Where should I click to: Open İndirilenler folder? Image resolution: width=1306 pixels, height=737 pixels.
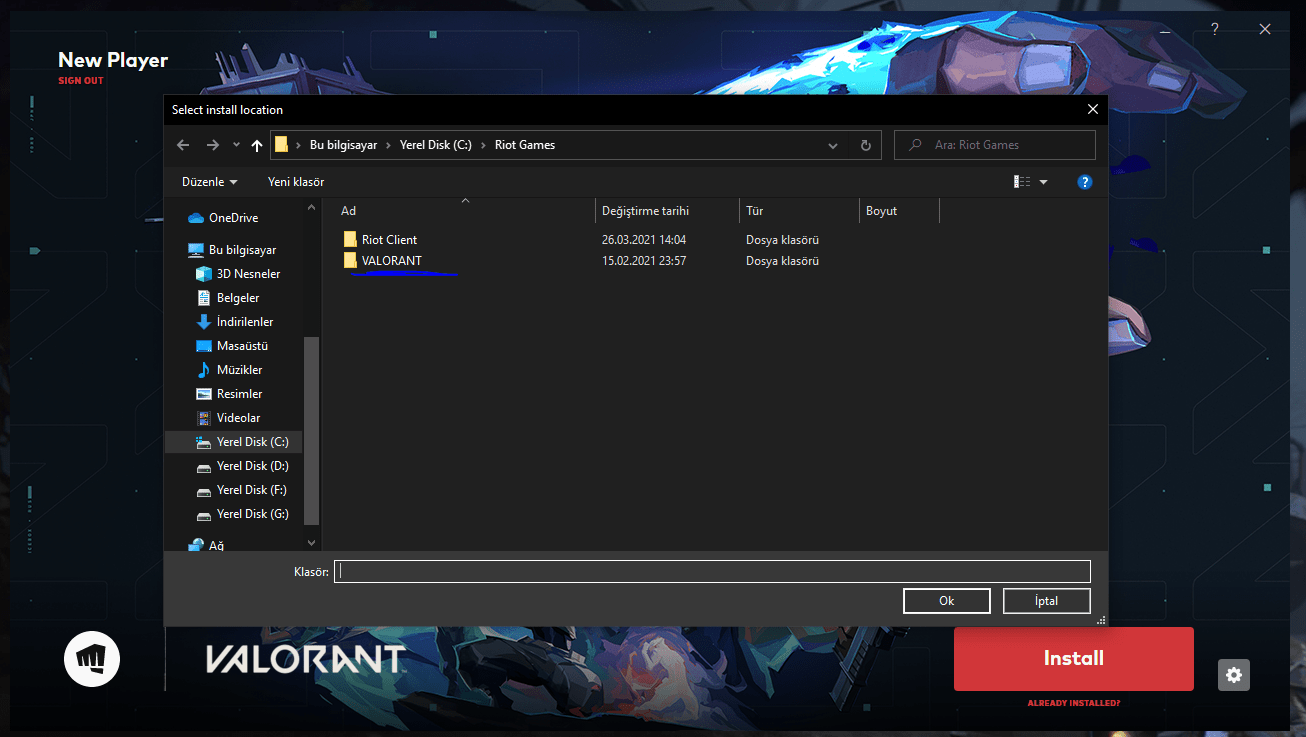coord(236,322)
